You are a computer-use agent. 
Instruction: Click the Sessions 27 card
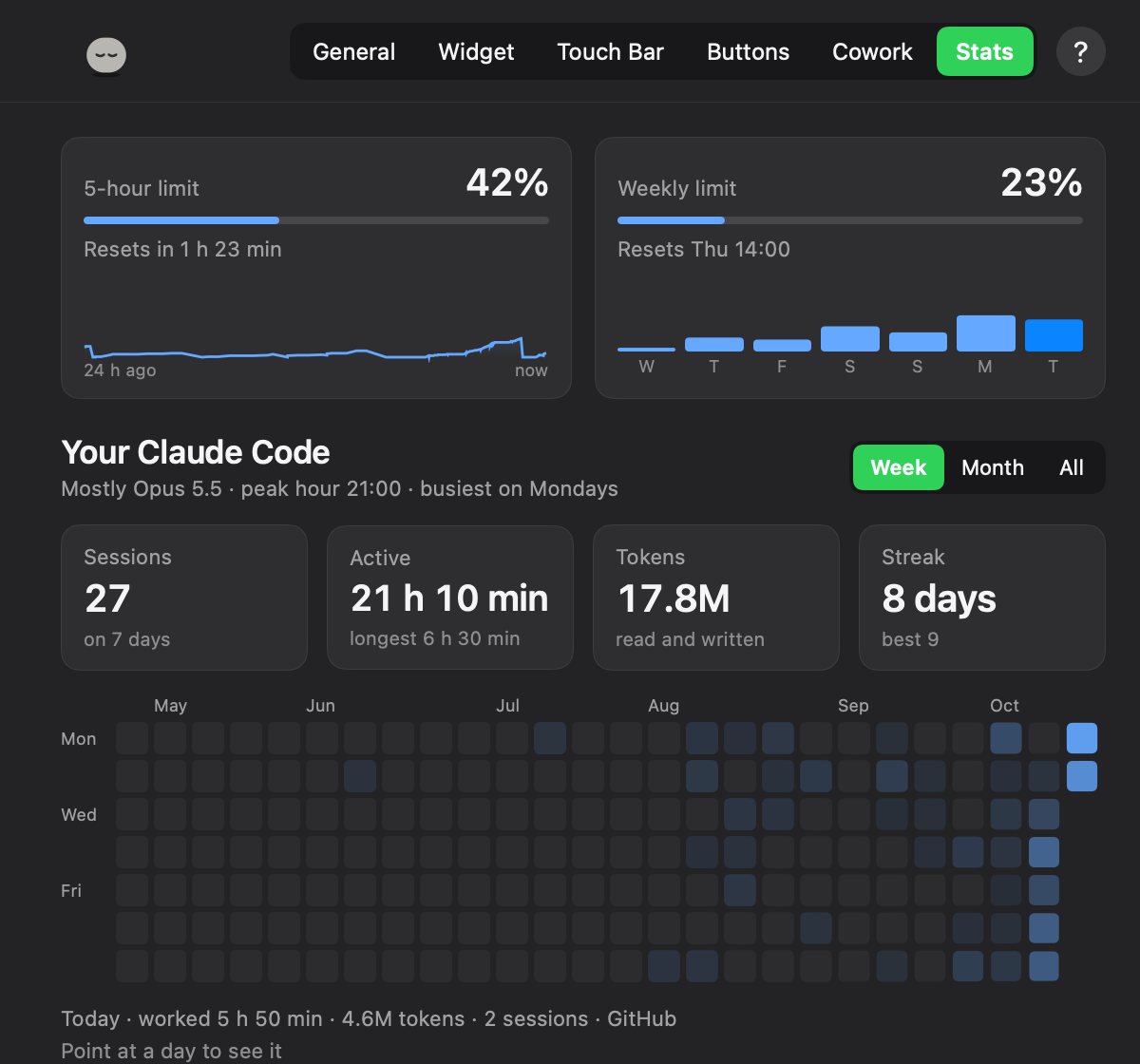pyautogui.click(x=184, y=598)
